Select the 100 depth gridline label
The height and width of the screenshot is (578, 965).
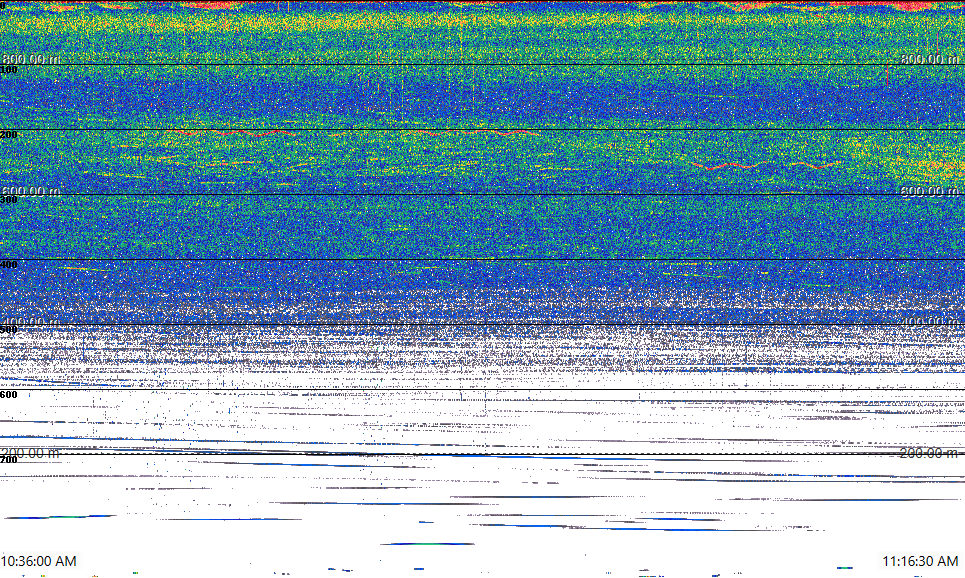9,70
